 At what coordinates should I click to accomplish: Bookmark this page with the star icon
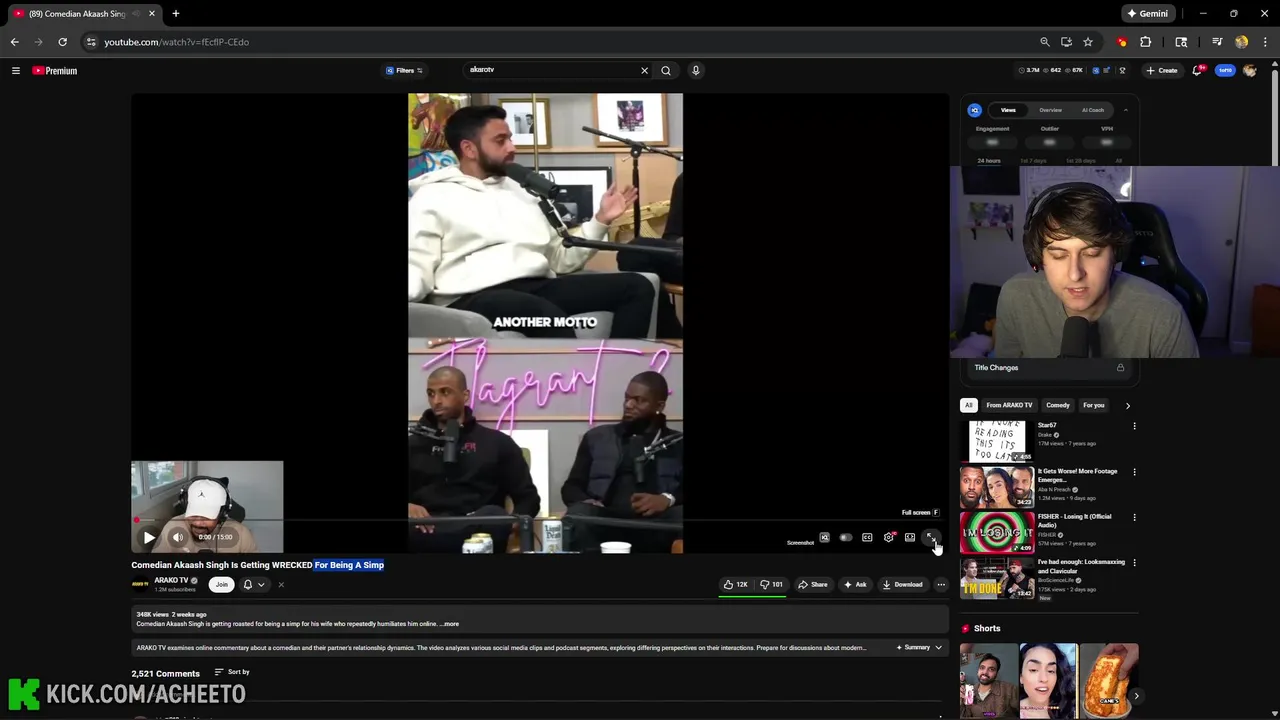[1088, 42]
